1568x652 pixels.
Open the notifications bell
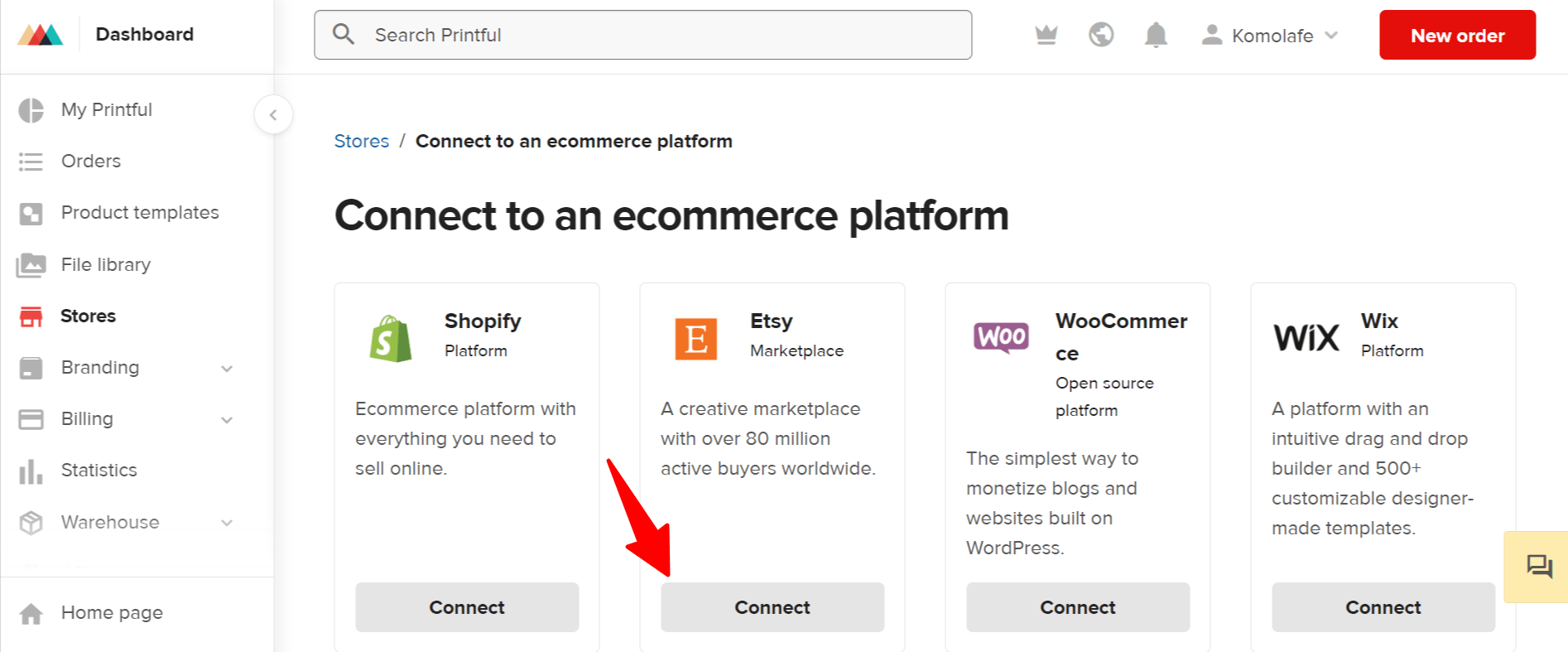click(1156, 35)
